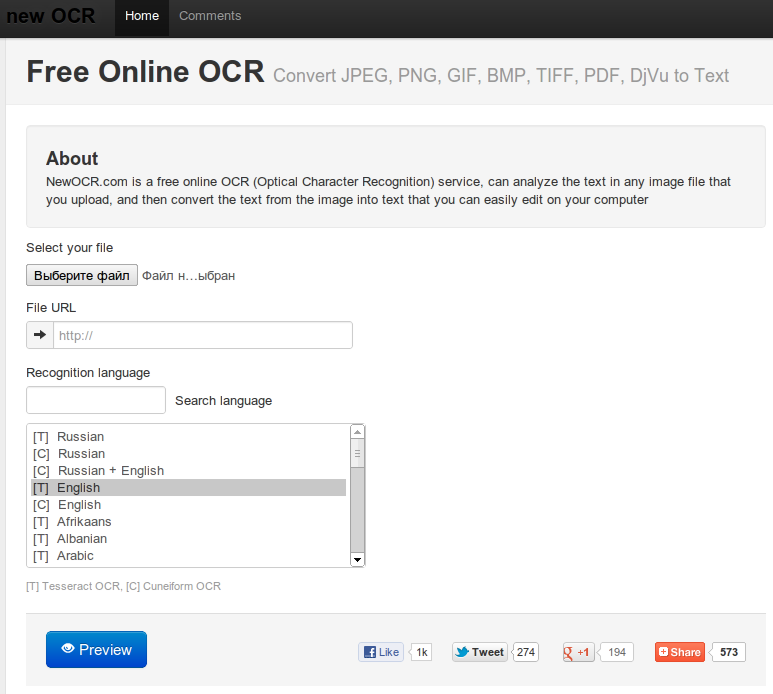Click the orange Share button
Image resolution: width=773 pixels, height=694 pixels.
tap(680, 652)
